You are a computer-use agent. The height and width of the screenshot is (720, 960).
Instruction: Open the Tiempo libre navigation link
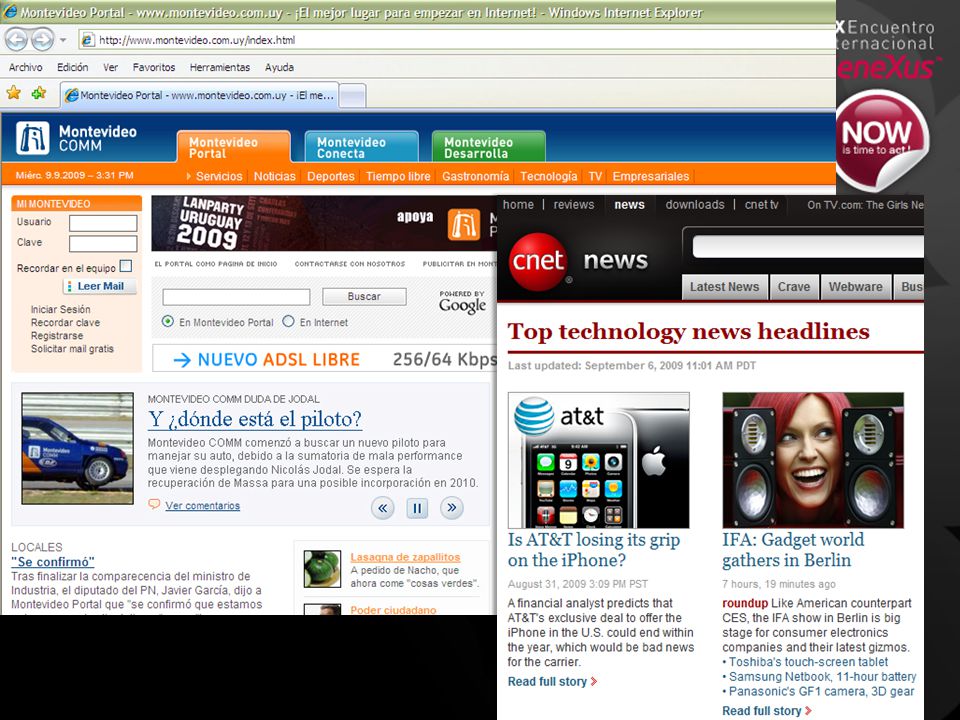click(398, 176)
